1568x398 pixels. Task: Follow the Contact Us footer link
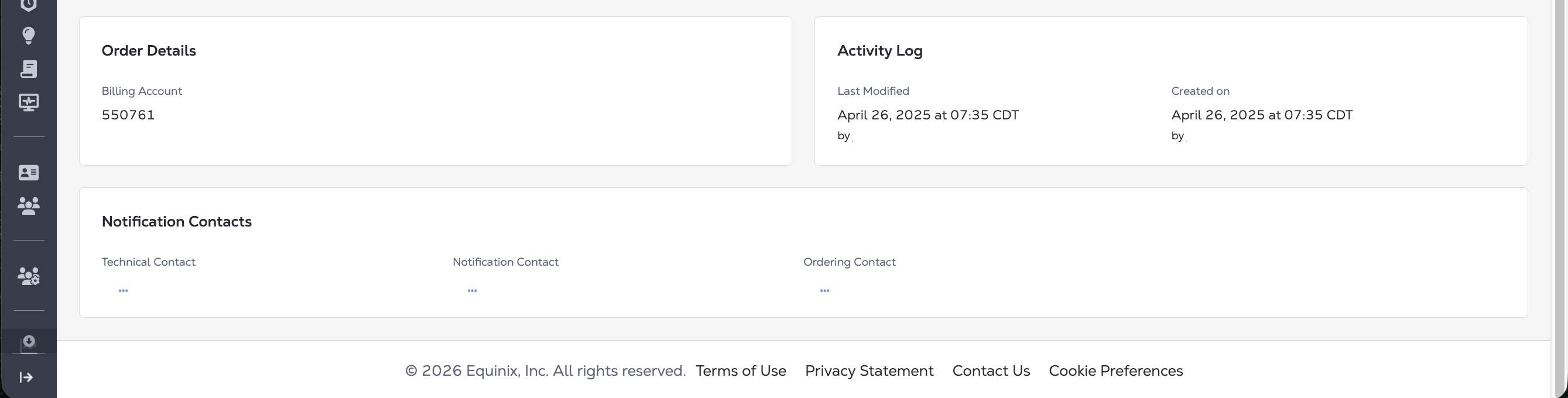[x=991, y=370]
